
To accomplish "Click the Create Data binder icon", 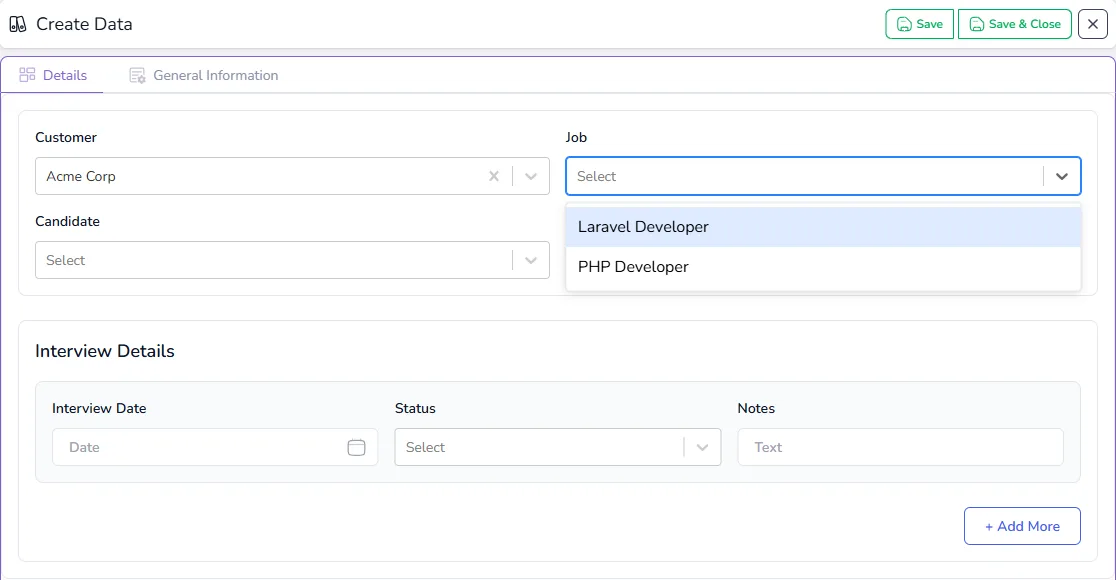I will [x=18, y=24].
